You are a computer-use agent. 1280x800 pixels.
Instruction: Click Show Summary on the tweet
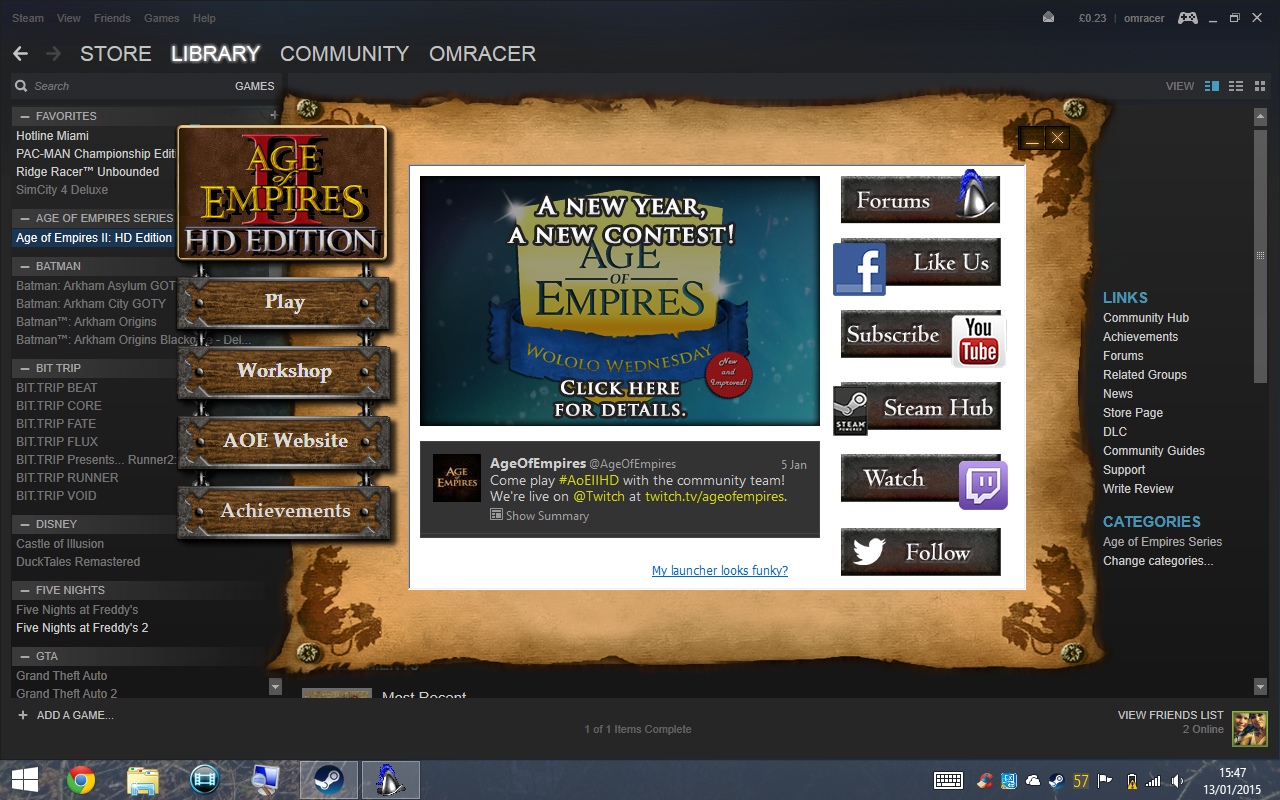pyautogui.click(x=540, y=516)
